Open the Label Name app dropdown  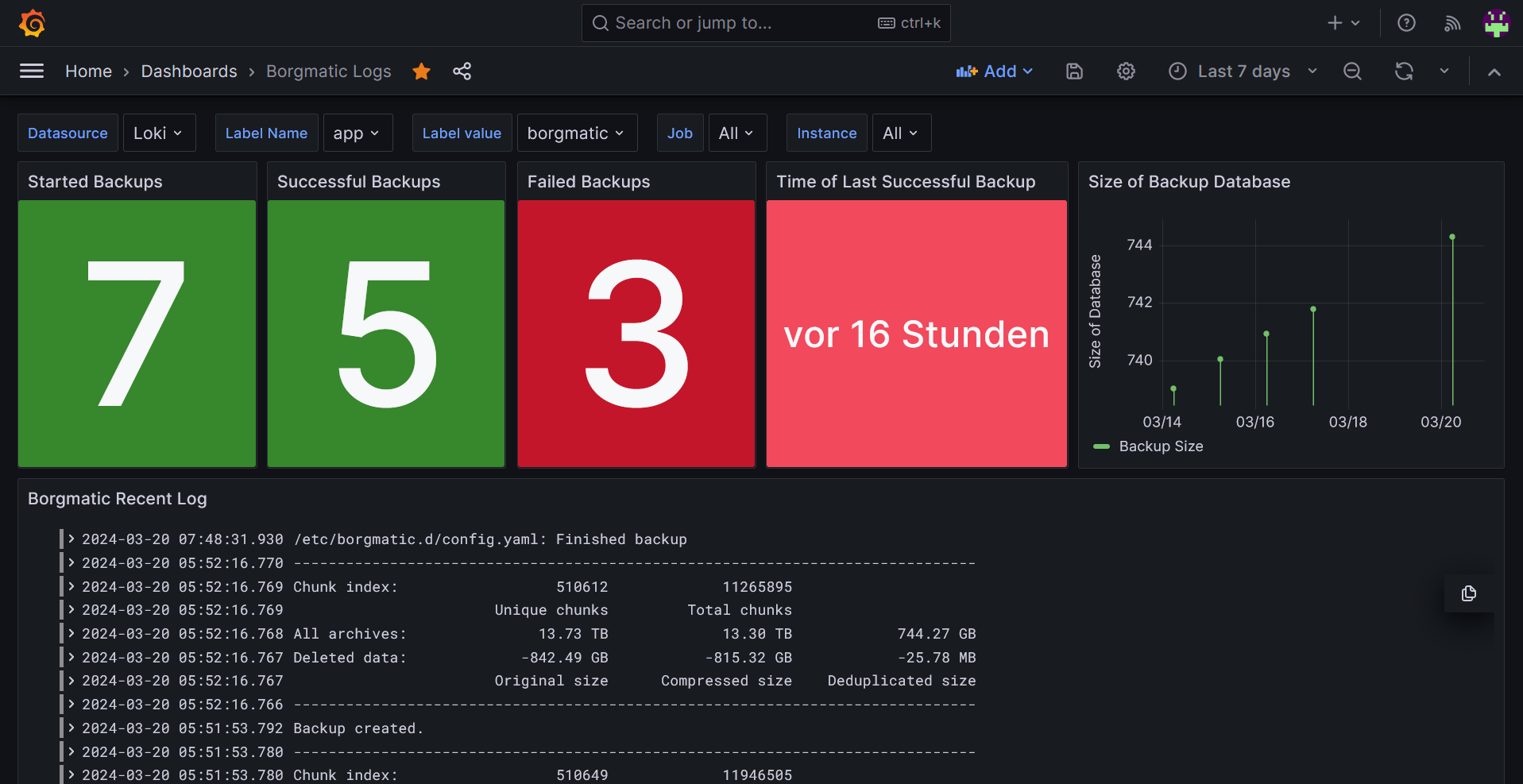[358, 133]
